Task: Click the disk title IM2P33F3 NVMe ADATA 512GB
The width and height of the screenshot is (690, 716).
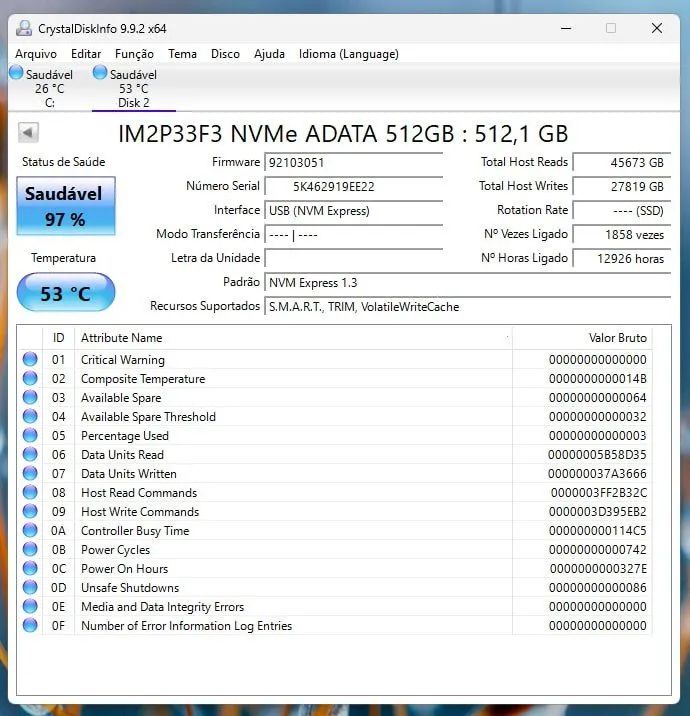Action: 343,134
